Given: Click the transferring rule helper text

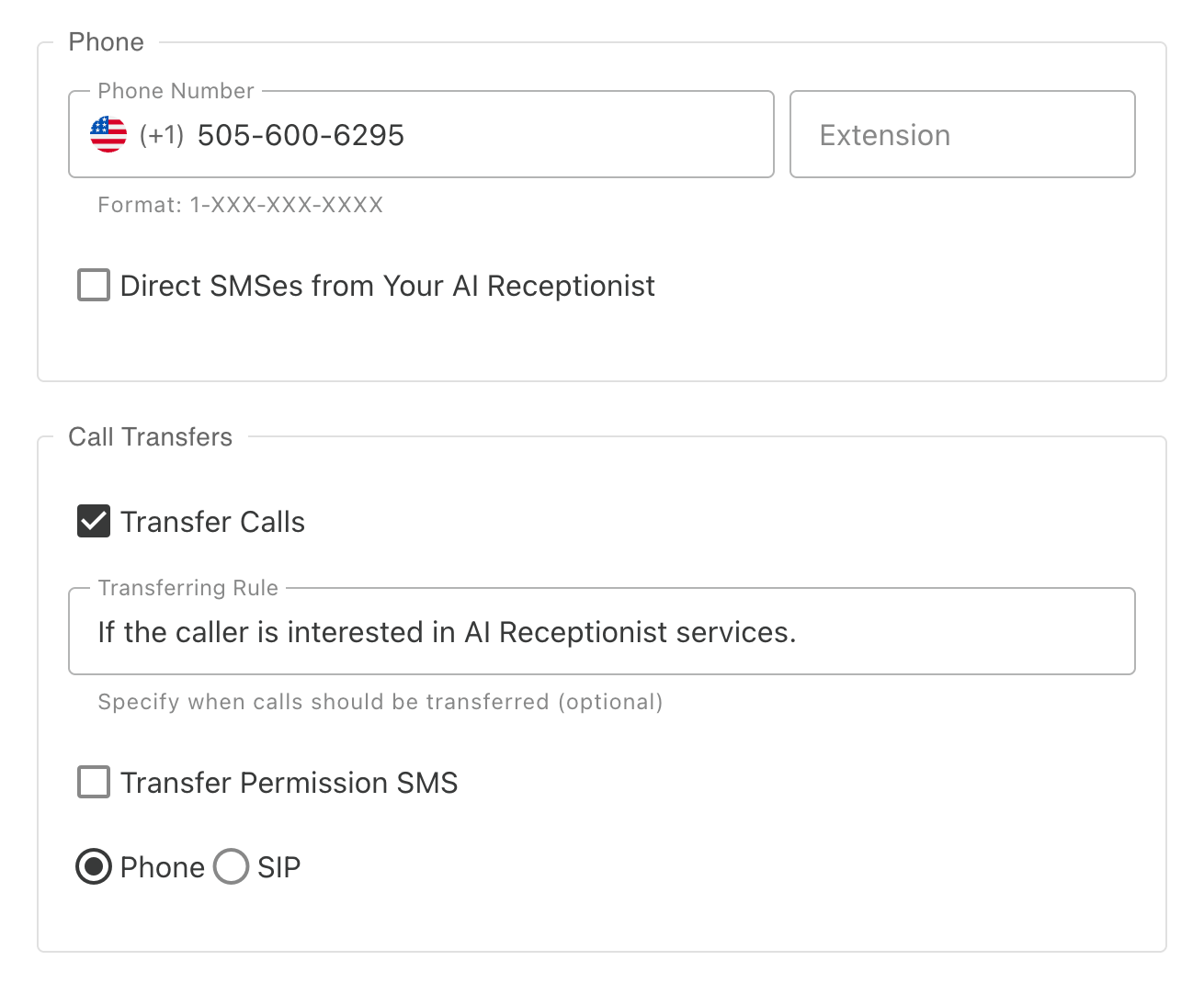Looking at the screenshot, I should 380,702.
